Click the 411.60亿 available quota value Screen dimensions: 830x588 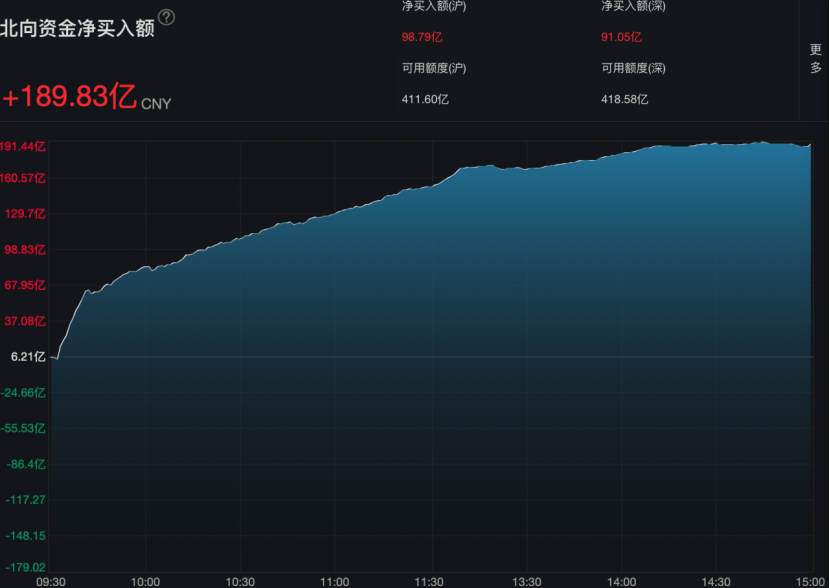coord(425,99)
